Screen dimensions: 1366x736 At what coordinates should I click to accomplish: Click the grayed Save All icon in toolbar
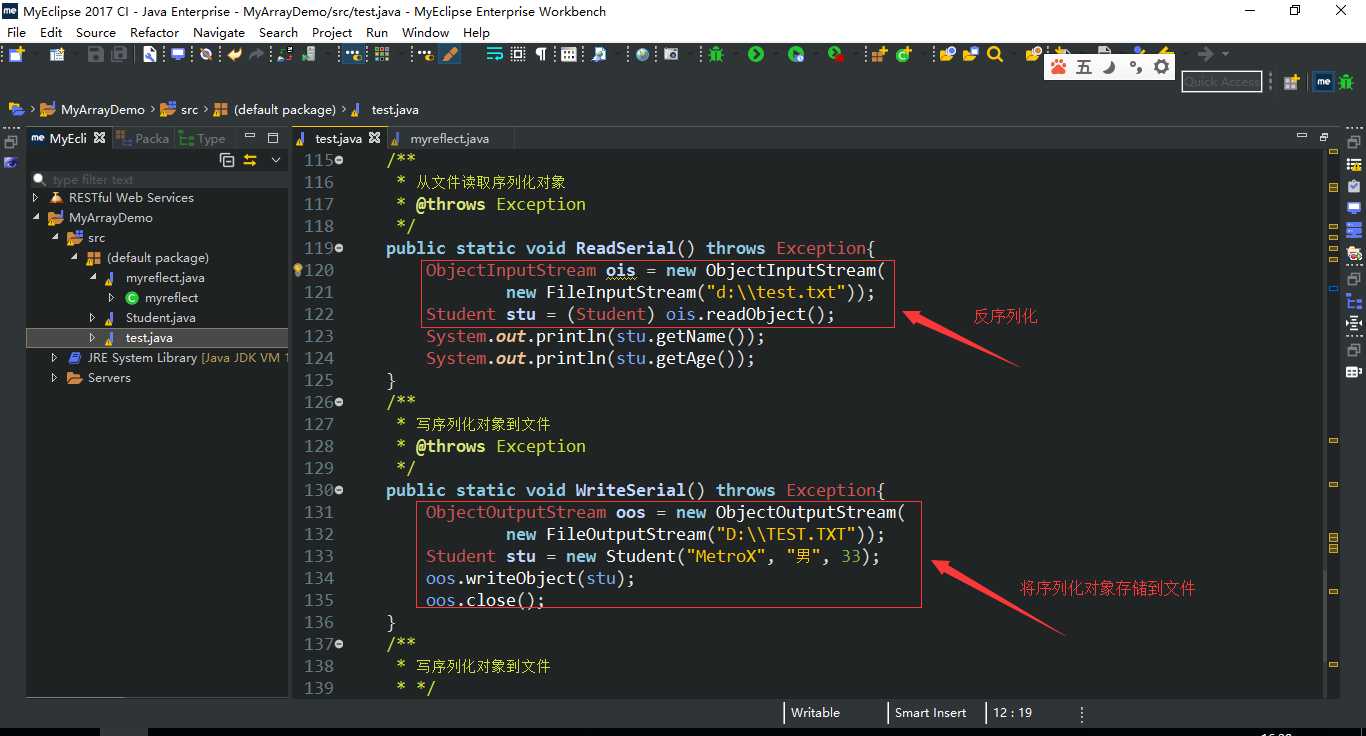point(119,55)
